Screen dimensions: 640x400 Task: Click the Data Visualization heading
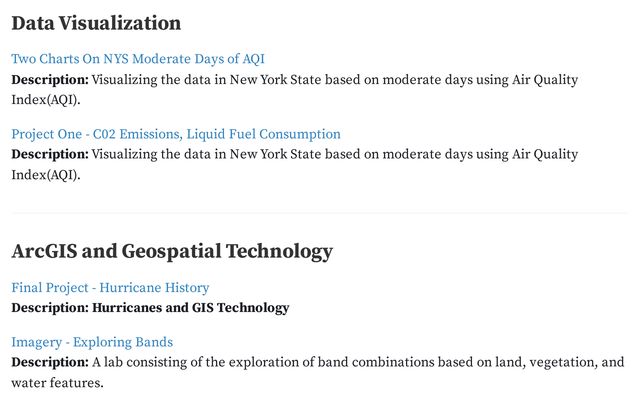[96, 23]
